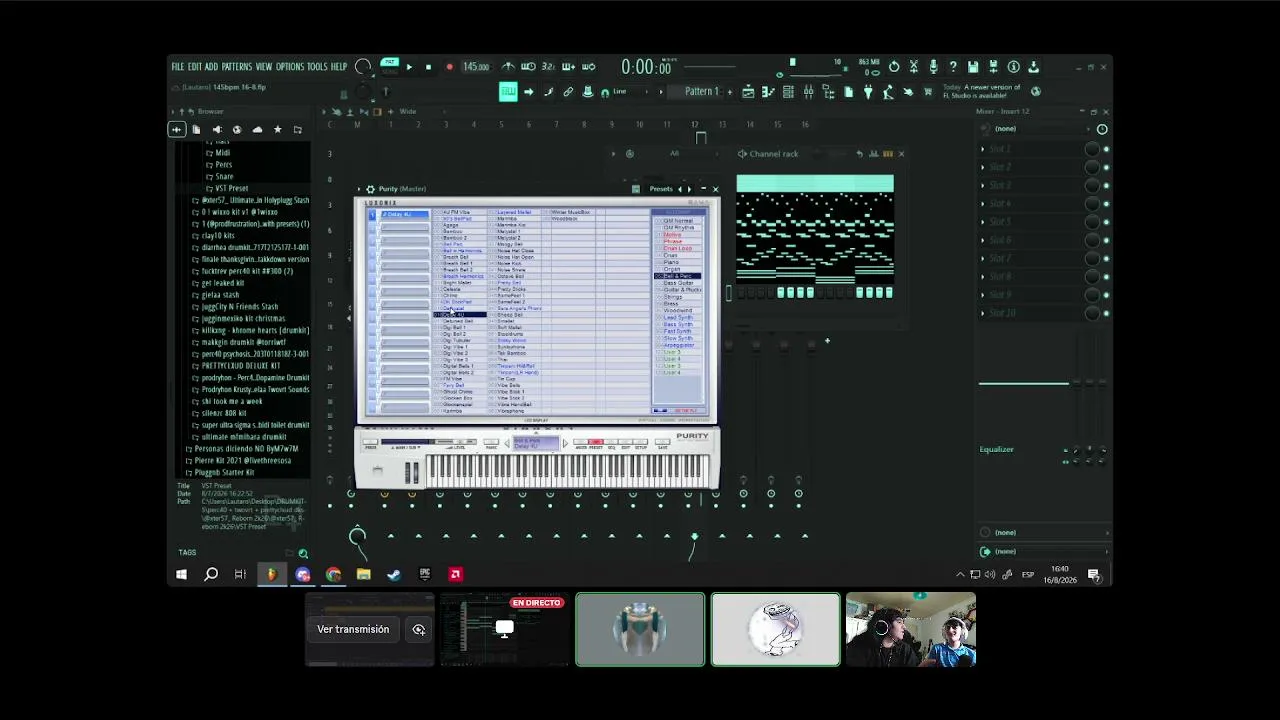The width and height of the screenshot is (1280, 720).
Task: Toggle the Slot 10 enable LED in Mixer
Action: click(1105, 313)
